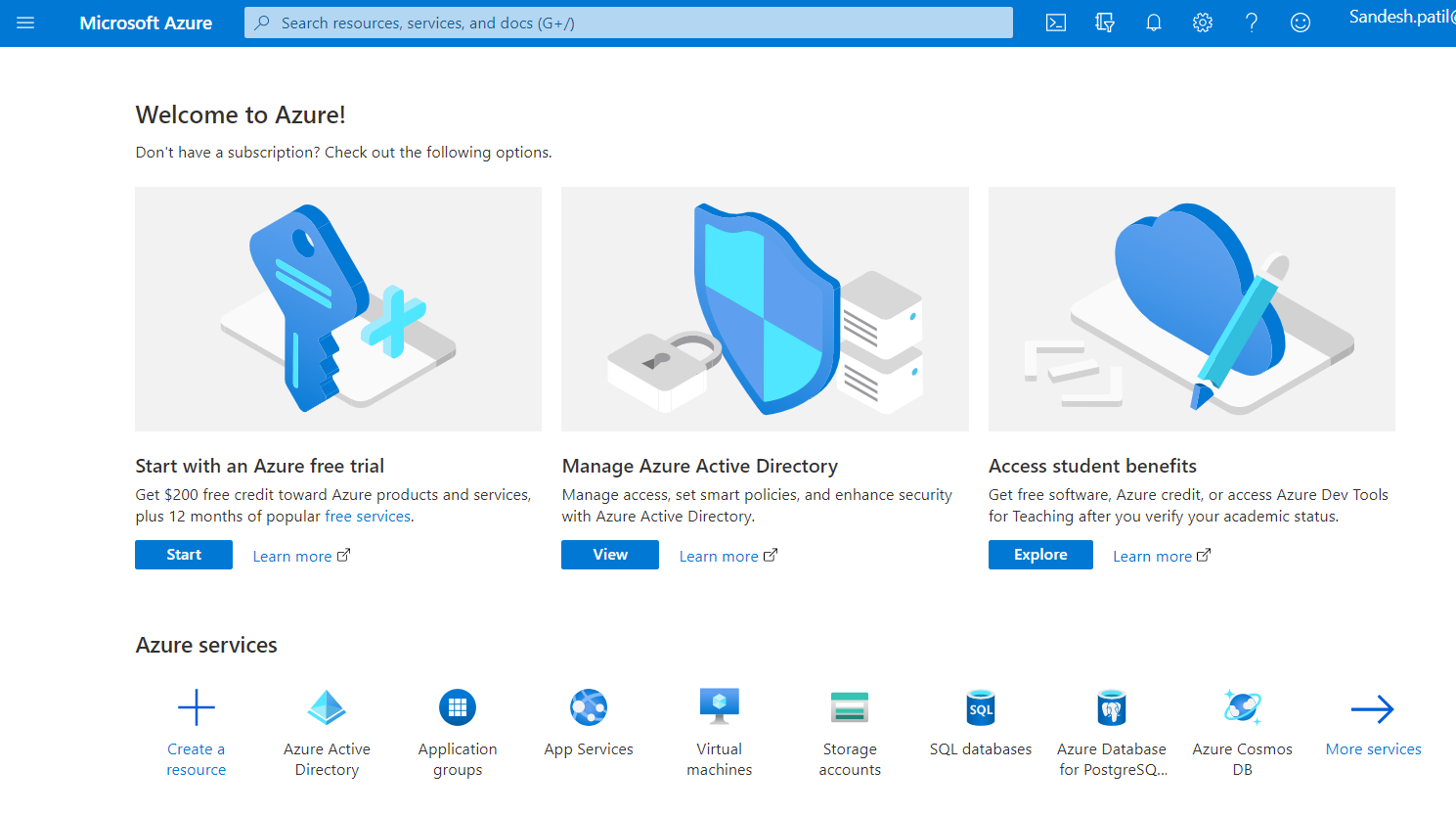Click the Active Directory shield illustration
Screen dimensions: 1456x815
(x=765, y=309)
